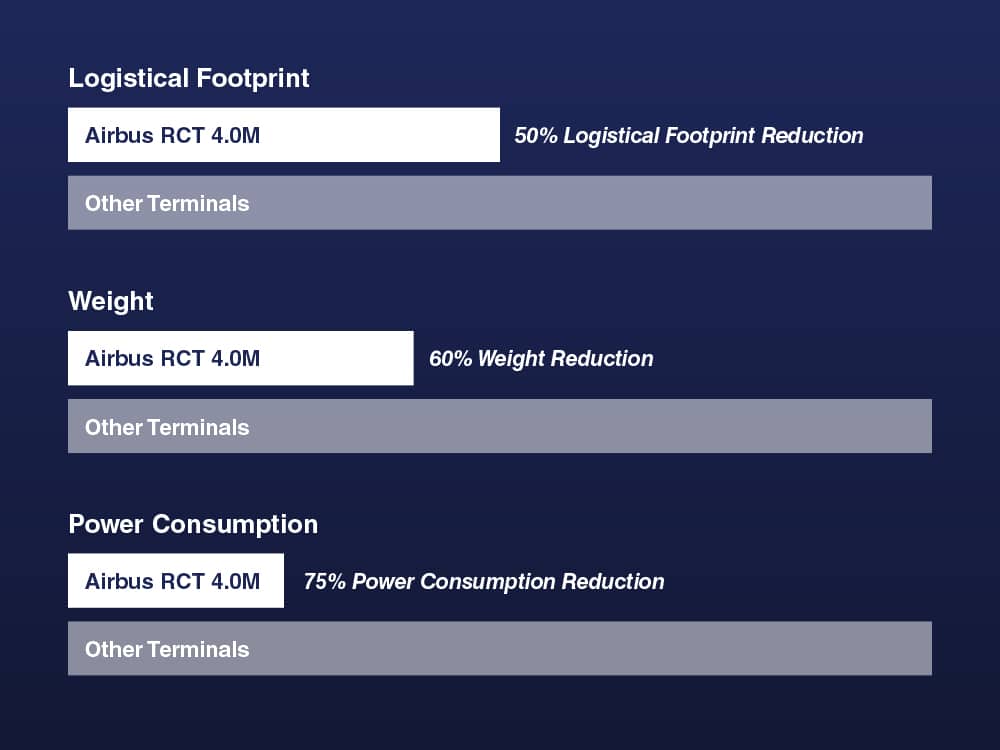Click Airbus RCT 4.0M text in Logistical Footprint section

172,136
